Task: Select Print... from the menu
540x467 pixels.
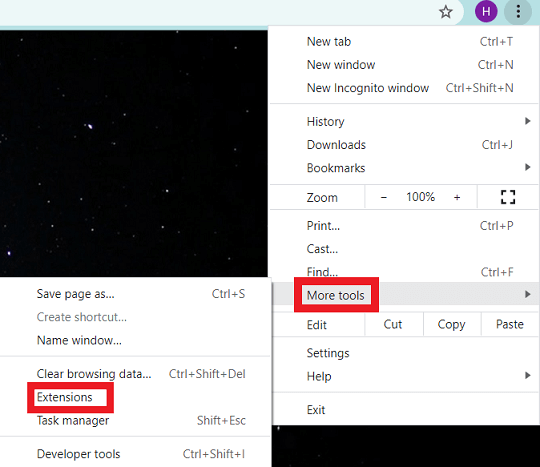Action: [405, 226]
